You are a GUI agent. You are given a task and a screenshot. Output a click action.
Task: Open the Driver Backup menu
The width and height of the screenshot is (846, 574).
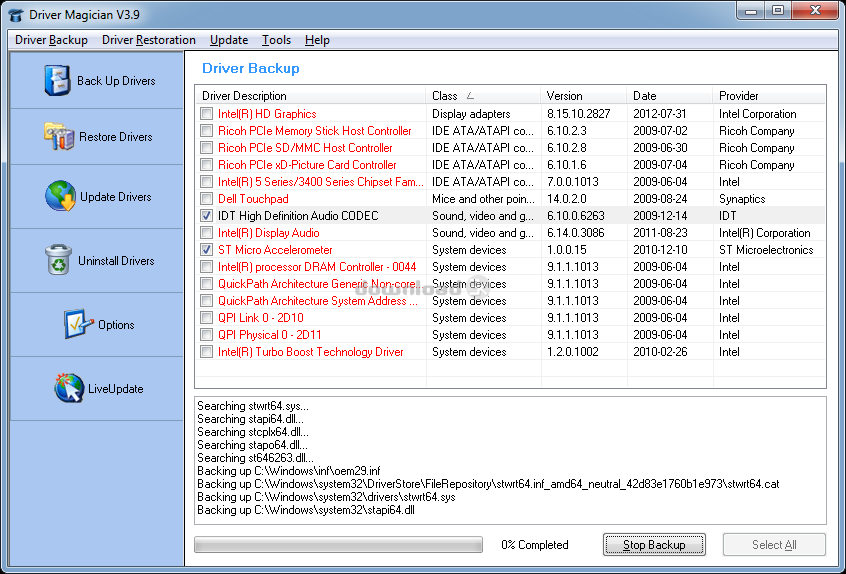(x=51, y=40)
